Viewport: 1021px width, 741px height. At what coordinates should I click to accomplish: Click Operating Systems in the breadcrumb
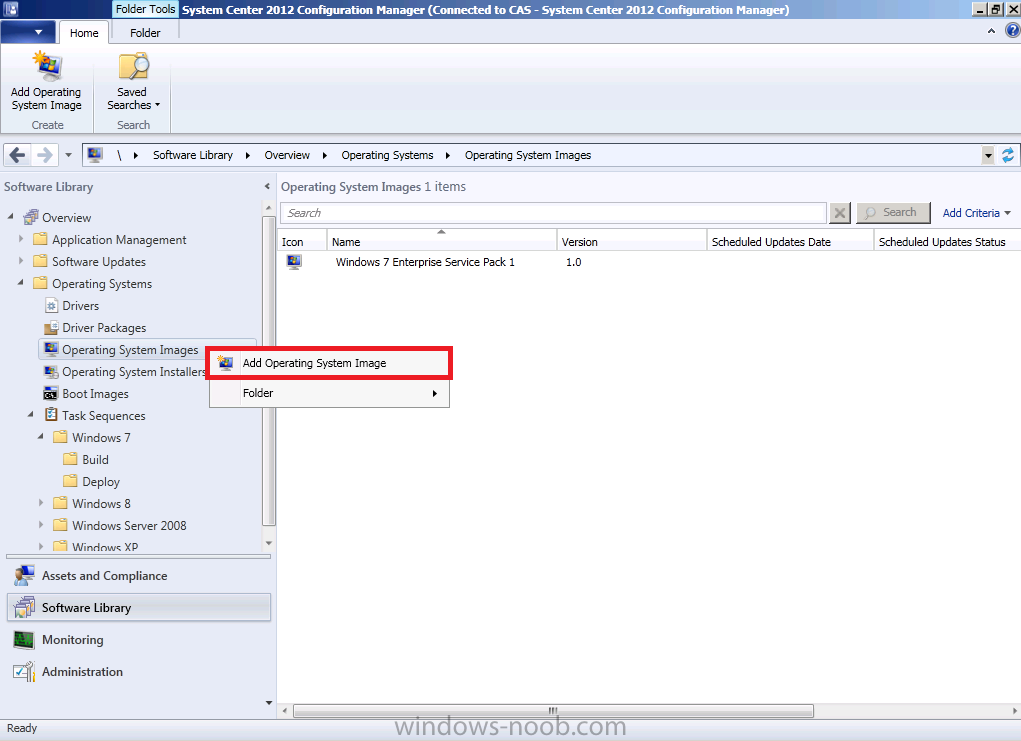tap(387, 155)
